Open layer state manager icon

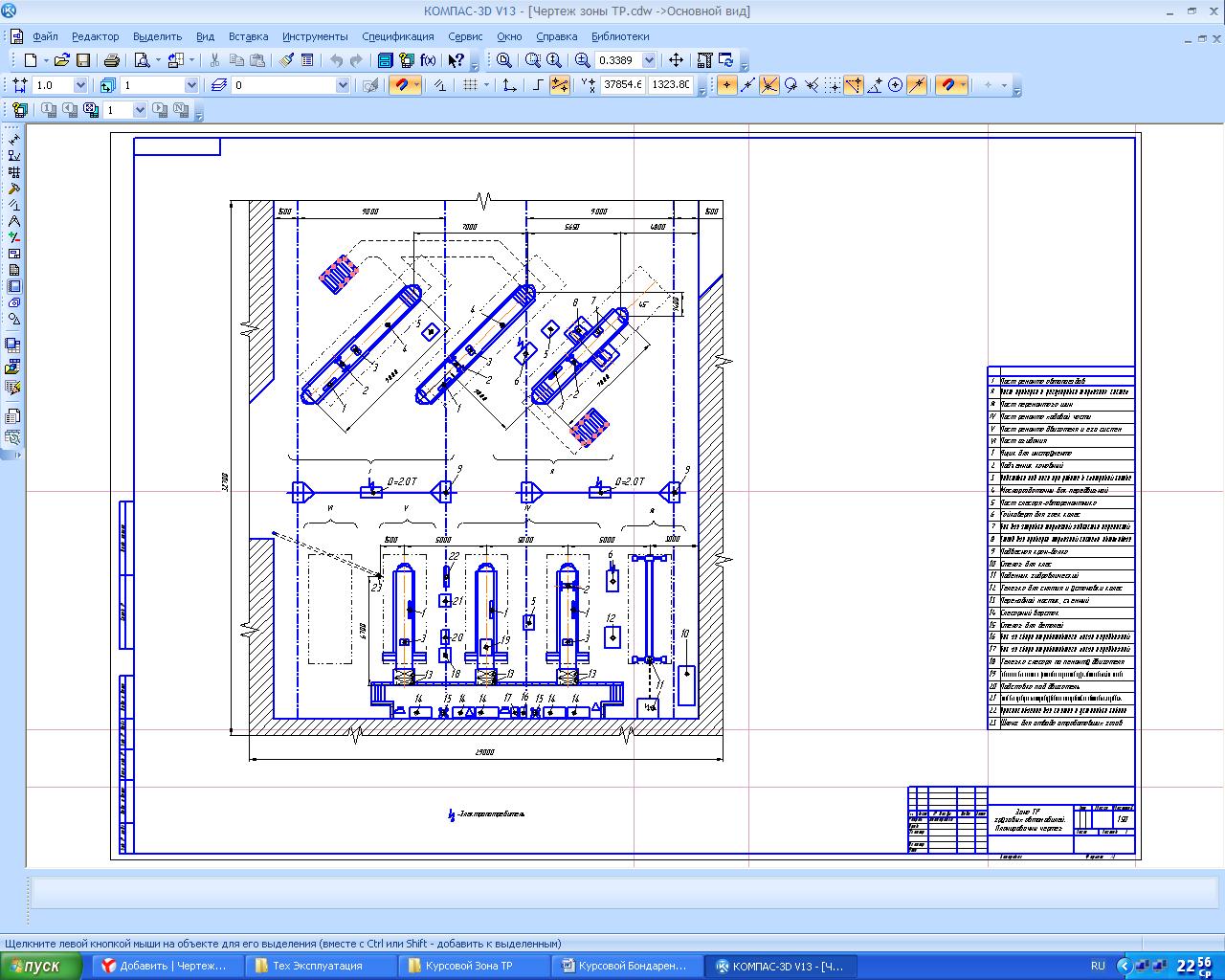[x=218, y=85]
